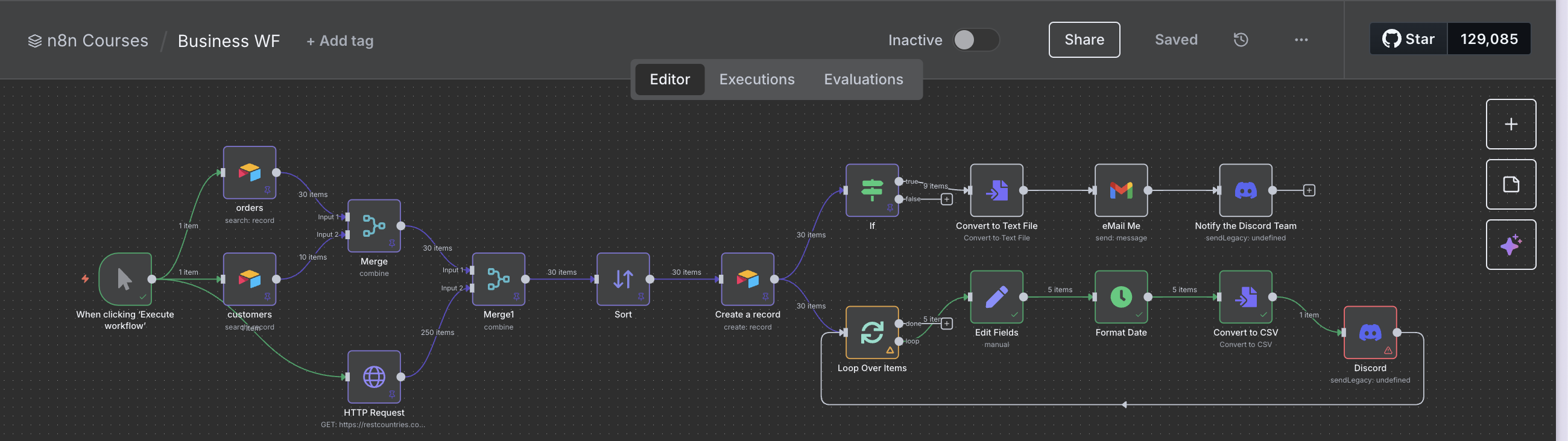Select the Edit Fields pencil node

(996, 297)
